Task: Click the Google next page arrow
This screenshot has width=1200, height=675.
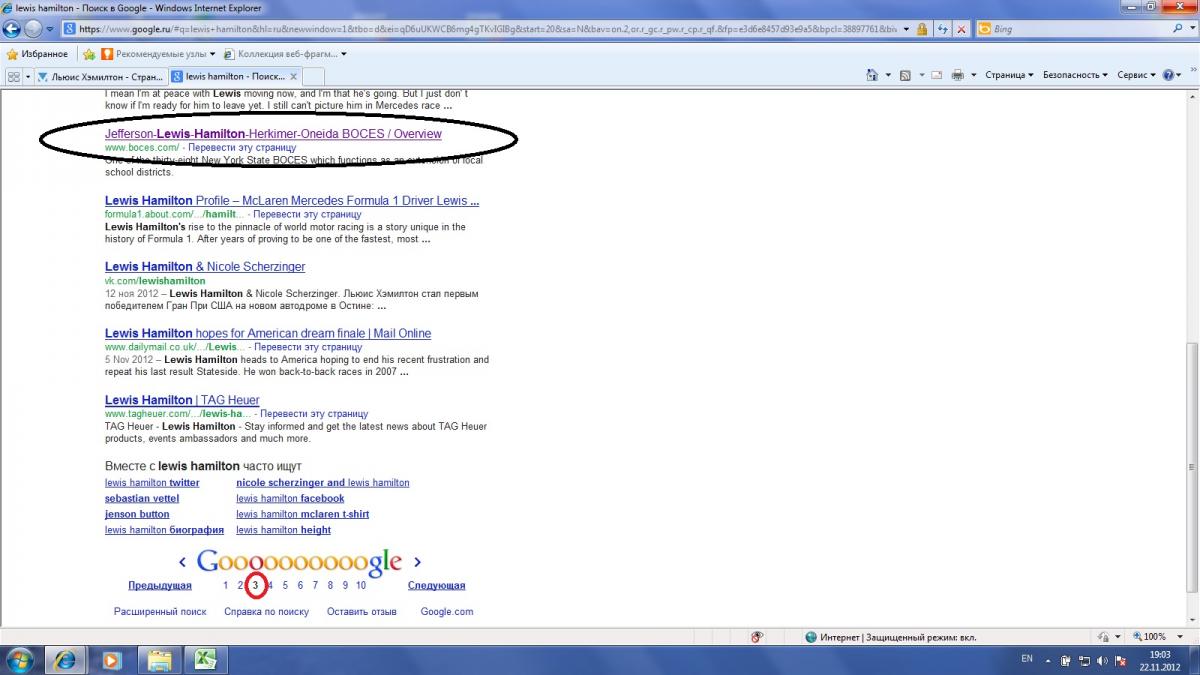Action: coord(417,563)
